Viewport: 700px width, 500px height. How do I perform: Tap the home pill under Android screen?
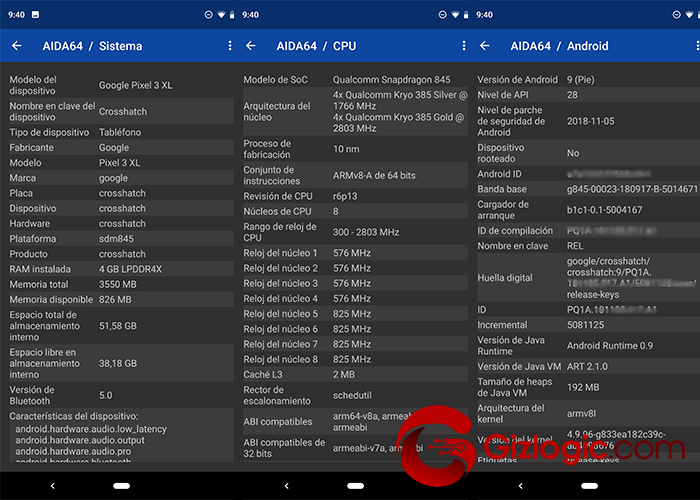point(589,486)
